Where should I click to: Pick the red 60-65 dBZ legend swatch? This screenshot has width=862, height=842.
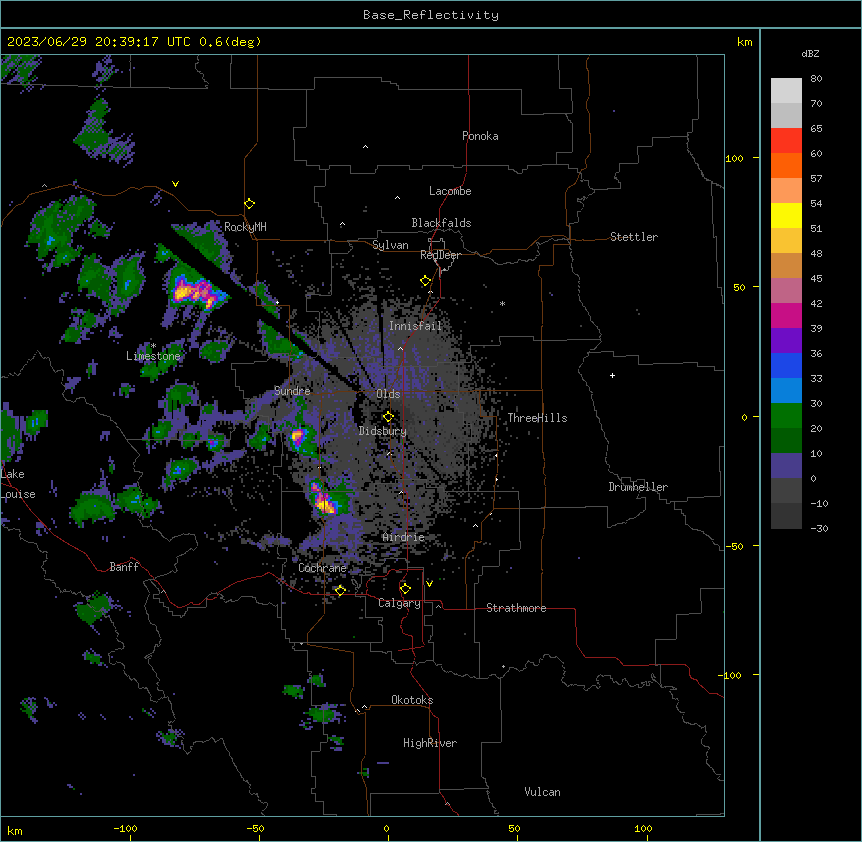tap(786, 140)
